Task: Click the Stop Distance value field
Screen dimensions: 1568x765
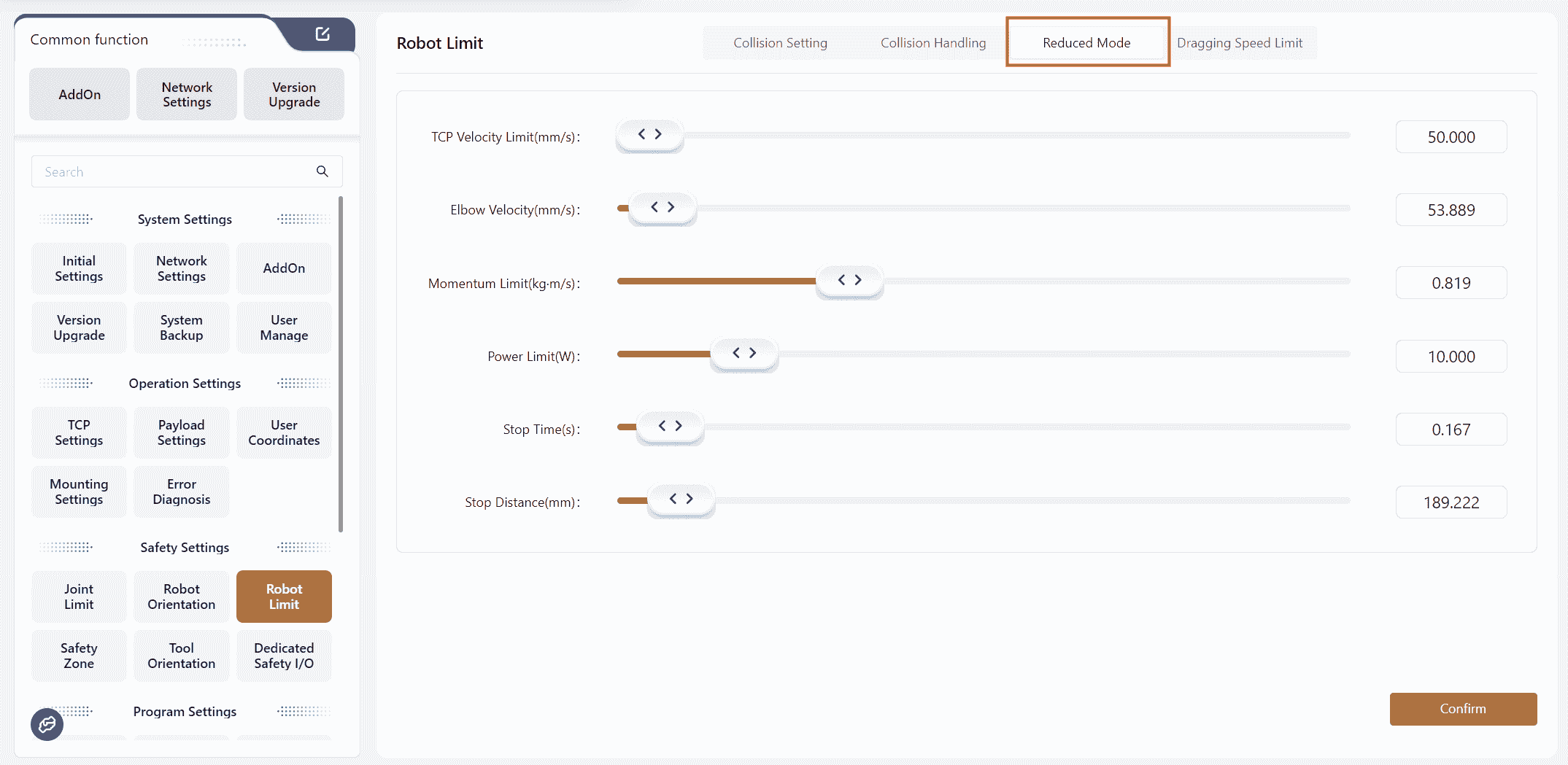Action: [1451, 502]
